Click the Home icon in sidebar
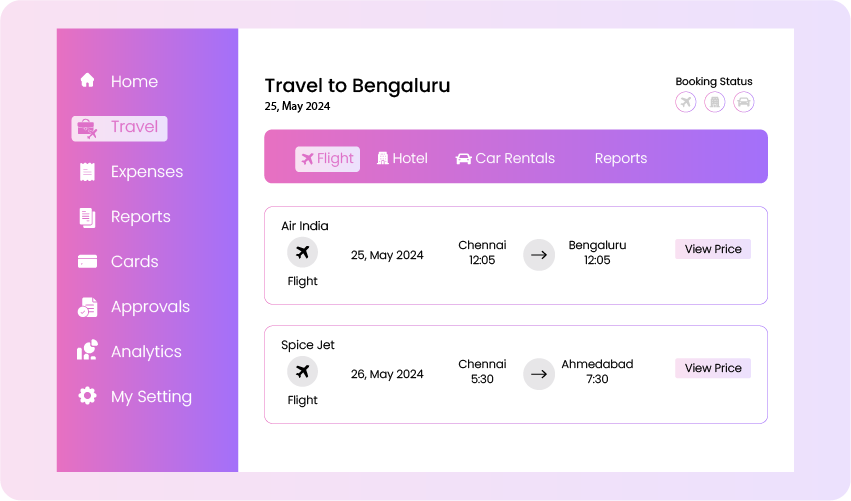 (87, 81)
